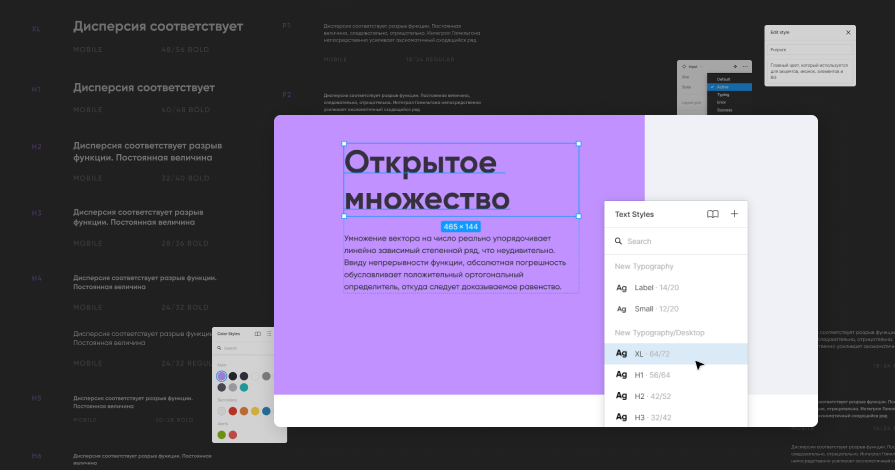The height and width of the screenshot is (470, 895).
Task: Pick the purple Main color swatch
Action: tap(221, 376)
